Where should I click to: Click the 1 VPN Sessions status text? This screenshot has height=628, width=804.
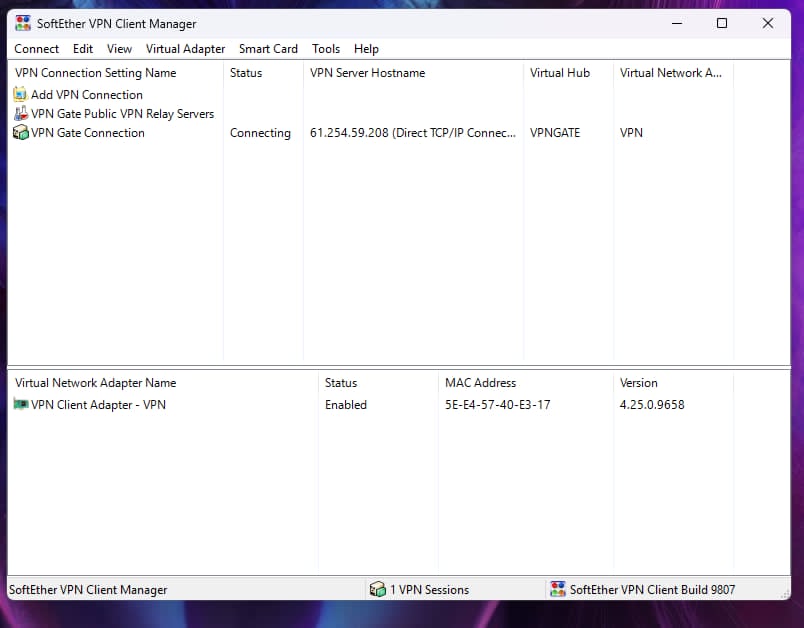pos(429,590)
